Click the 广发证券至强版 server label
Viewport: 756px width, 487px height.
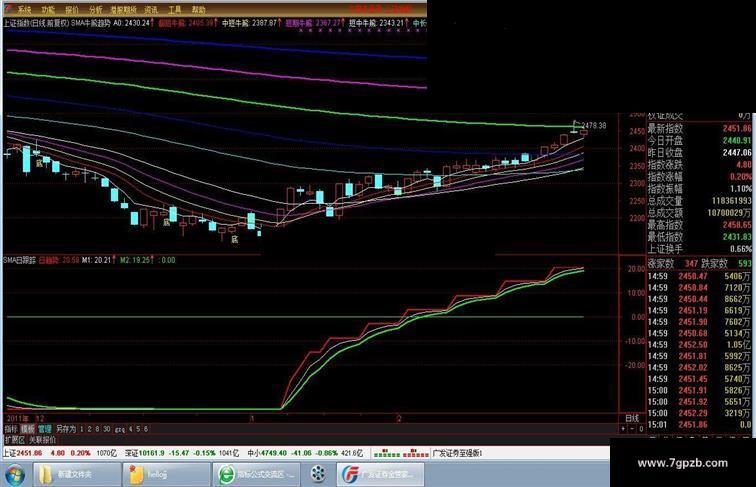coord(457,453)
